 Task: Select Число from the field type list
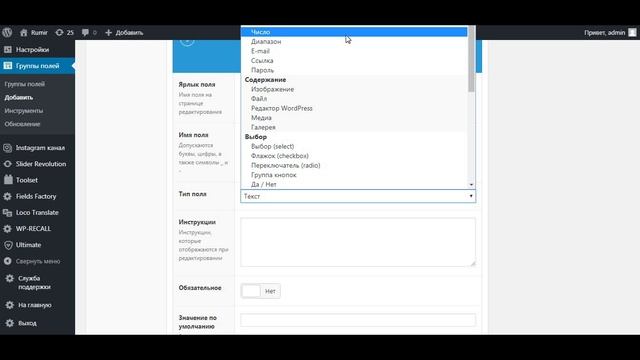click(x=354, y=32)
